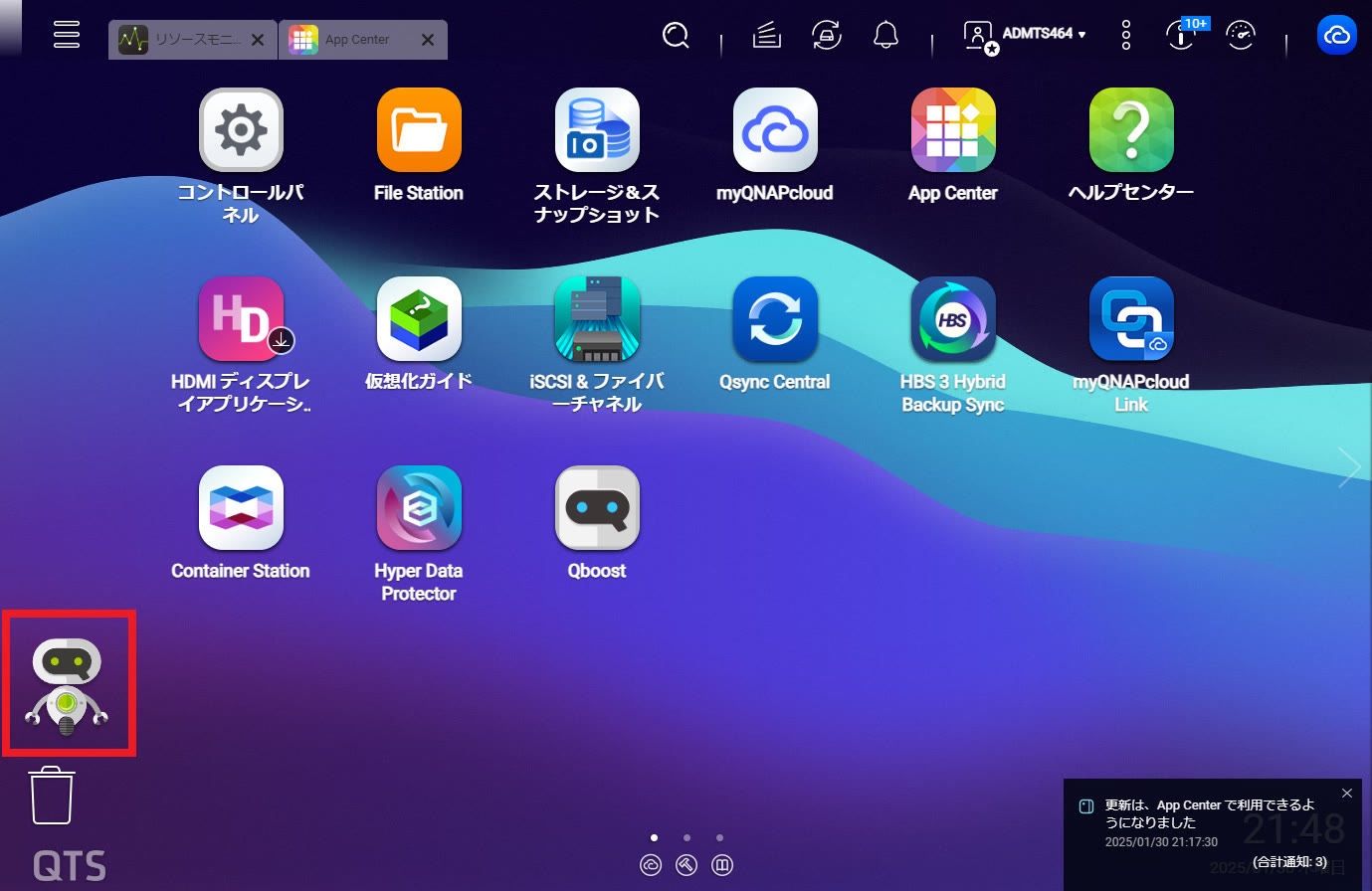Open the search magnifier icon
1372x891 pixels.
pos(676,36)
